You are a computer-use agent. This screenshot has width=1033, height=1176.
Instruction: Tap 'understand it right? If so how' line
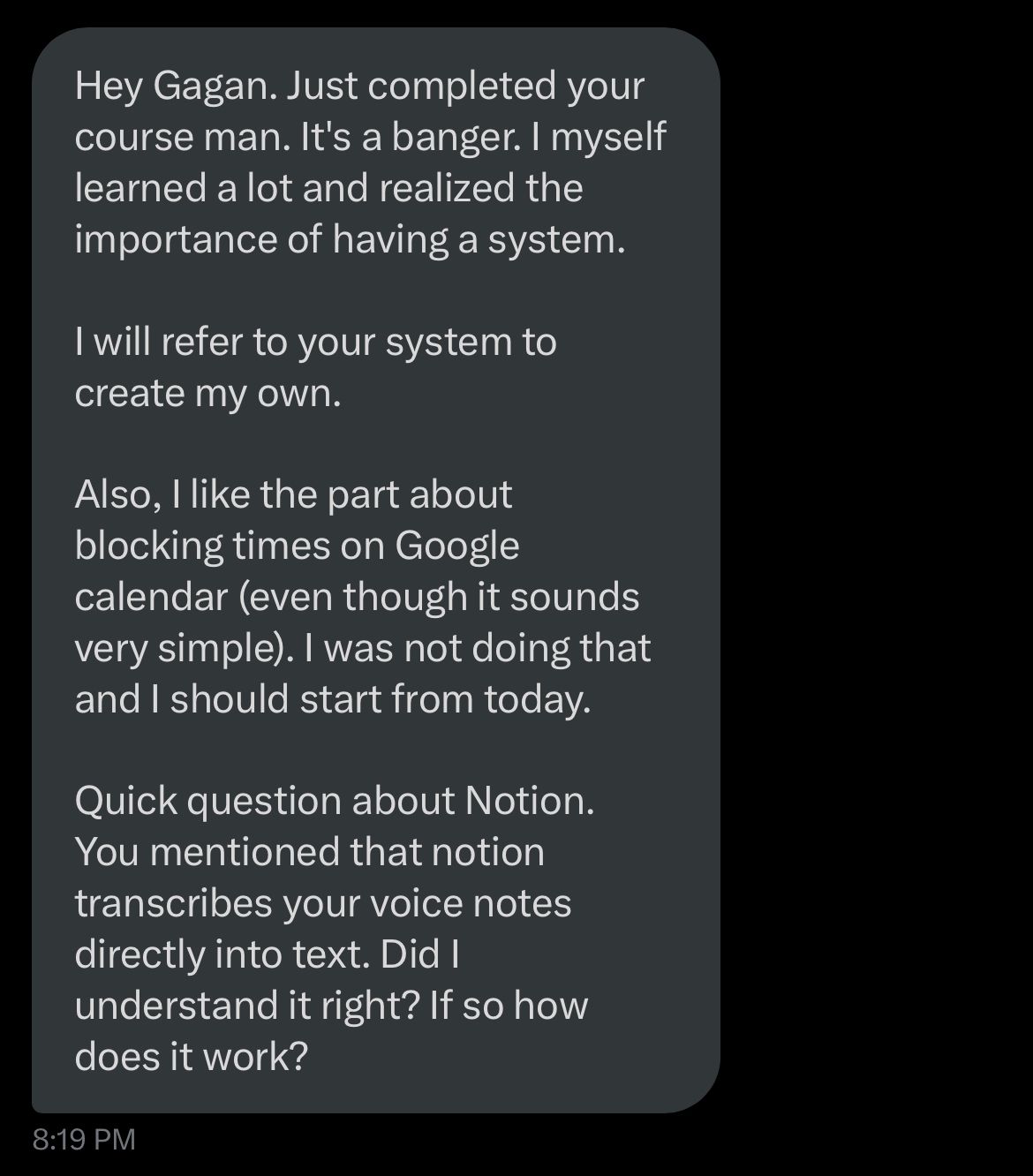point(331,1006)
